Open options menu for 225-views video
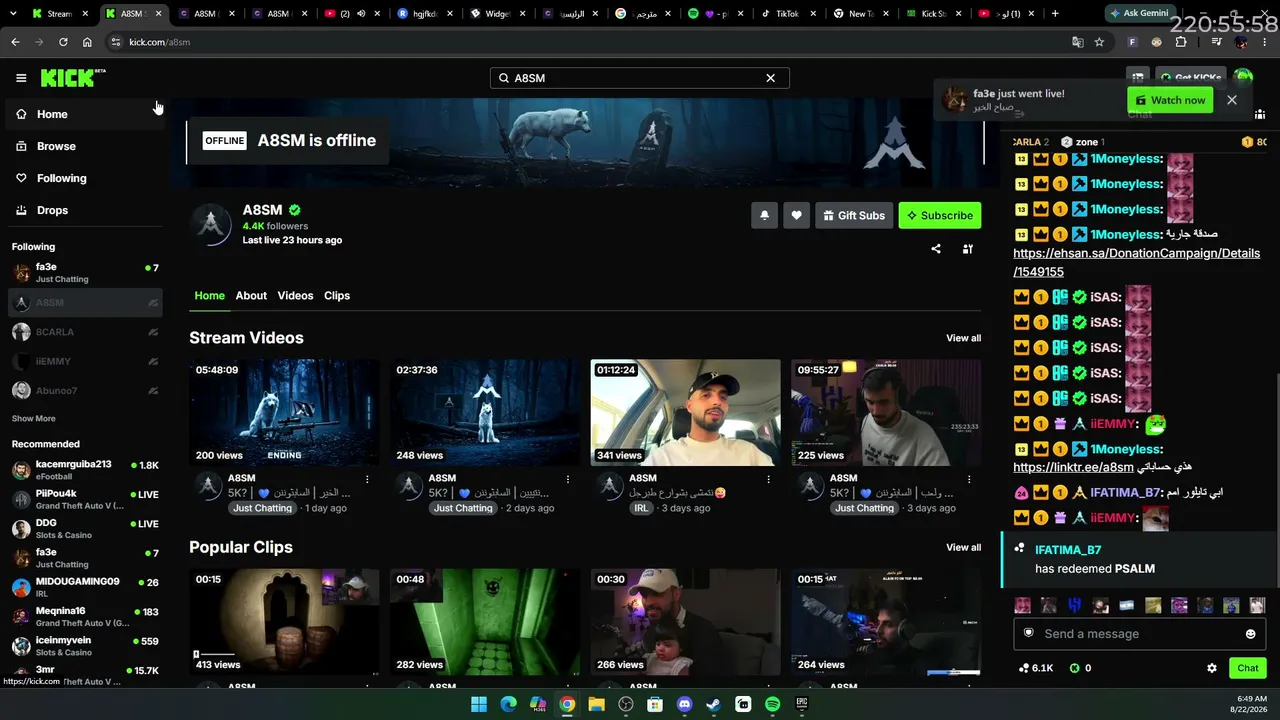1280x720 pixels. point(969,480)
